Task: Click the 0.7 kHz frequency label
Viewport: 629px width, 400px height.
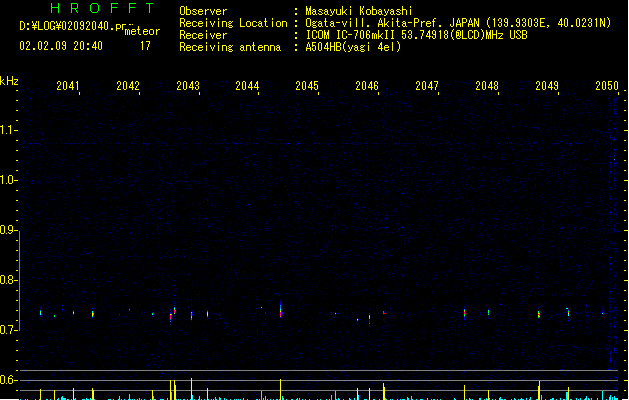Action: (x=7, y=330)
